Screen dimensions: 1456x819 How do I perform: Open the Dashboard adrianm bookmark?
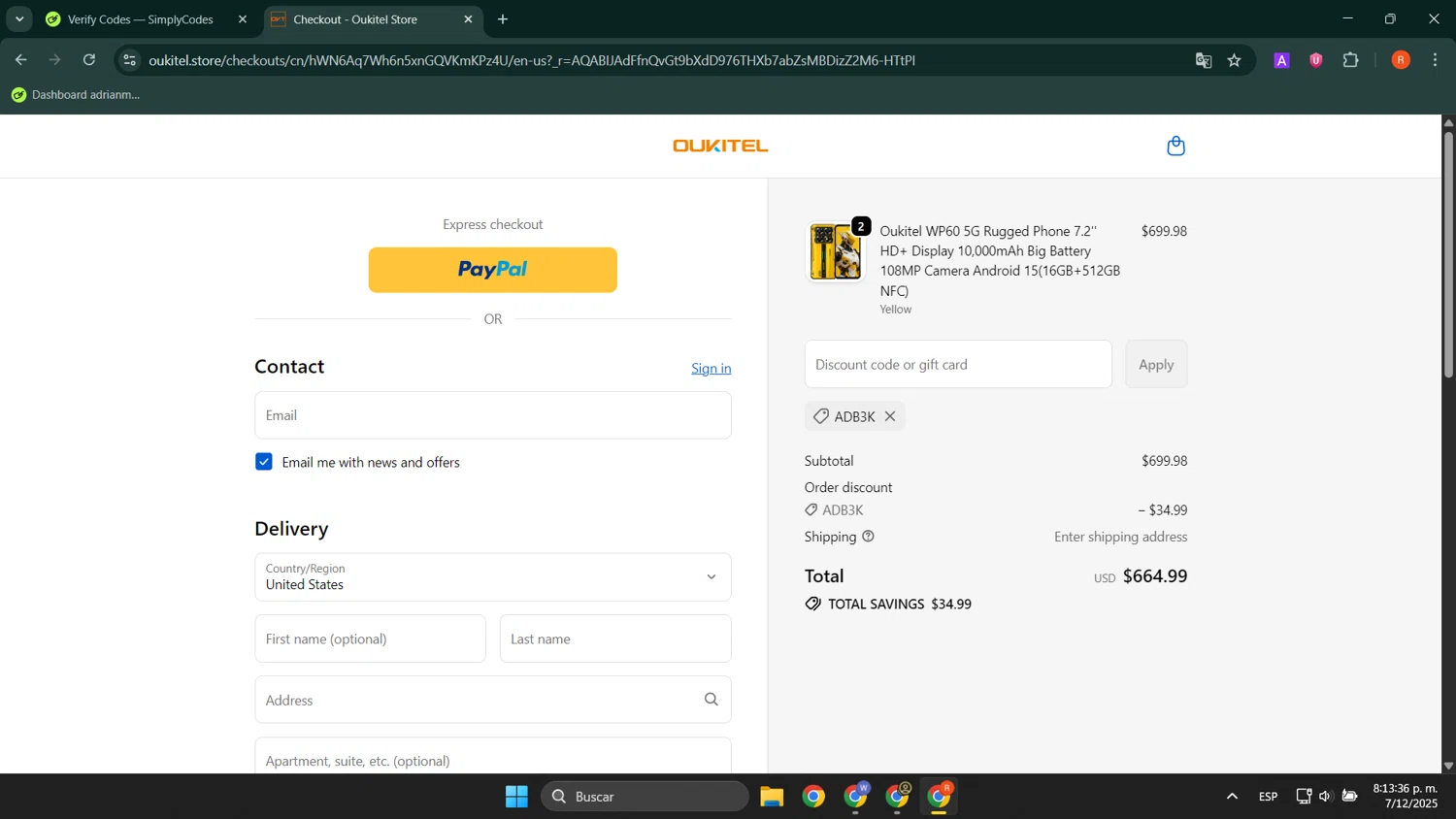coord(76,94)
